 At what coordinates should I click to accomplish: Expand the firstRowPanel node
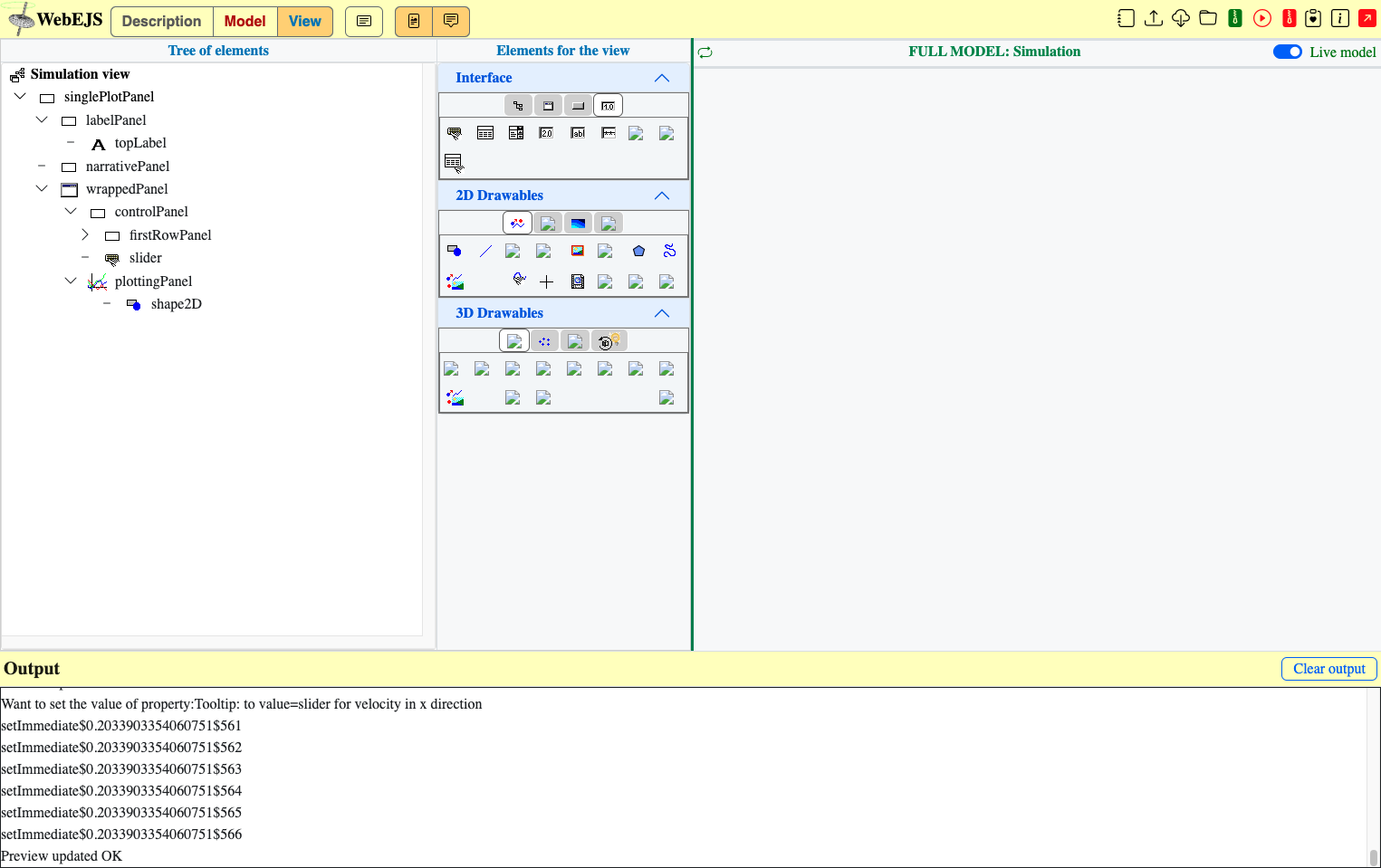click(x=85, y=234)
